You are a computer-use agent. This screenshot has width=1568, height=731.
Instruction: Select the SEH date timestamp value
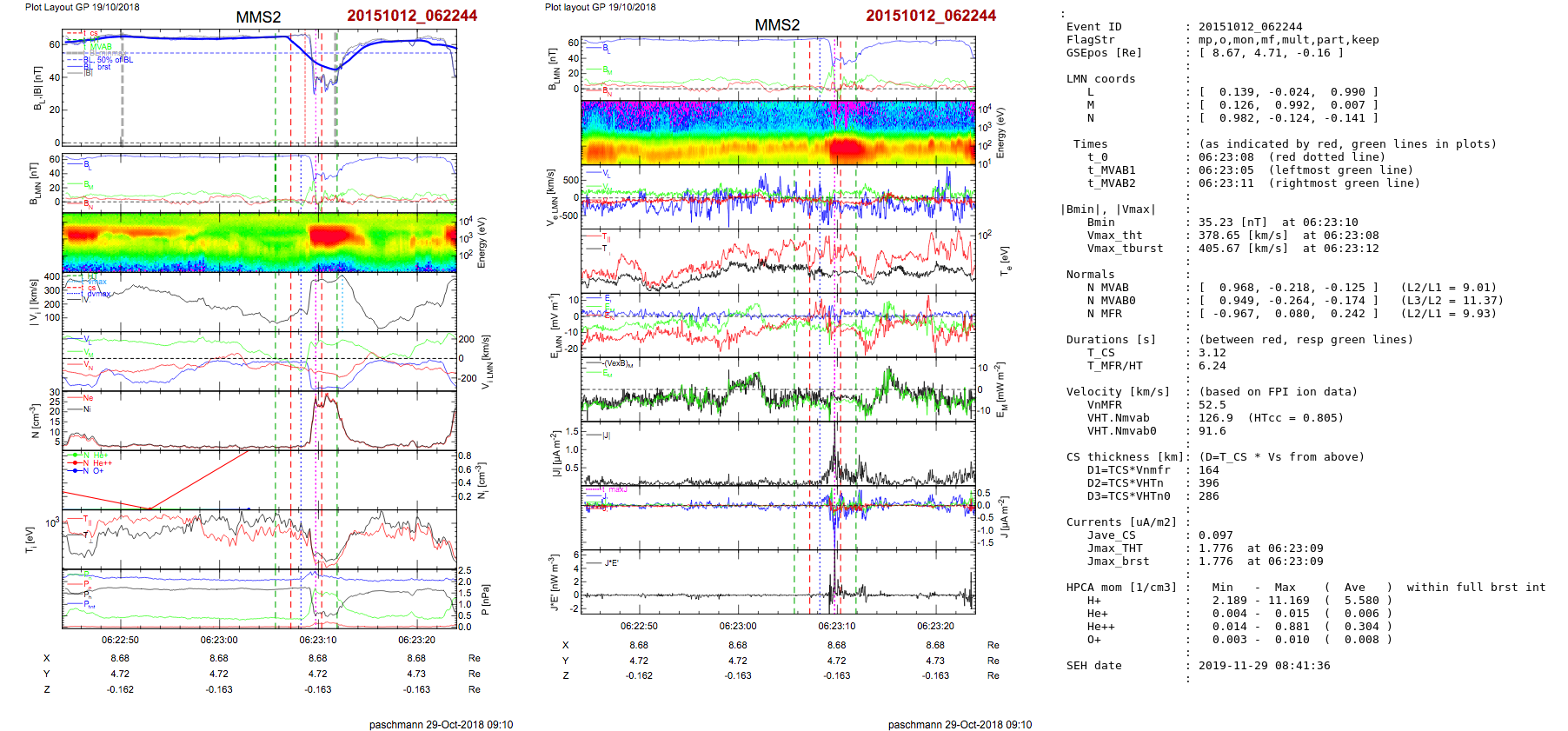(1264, 666)
